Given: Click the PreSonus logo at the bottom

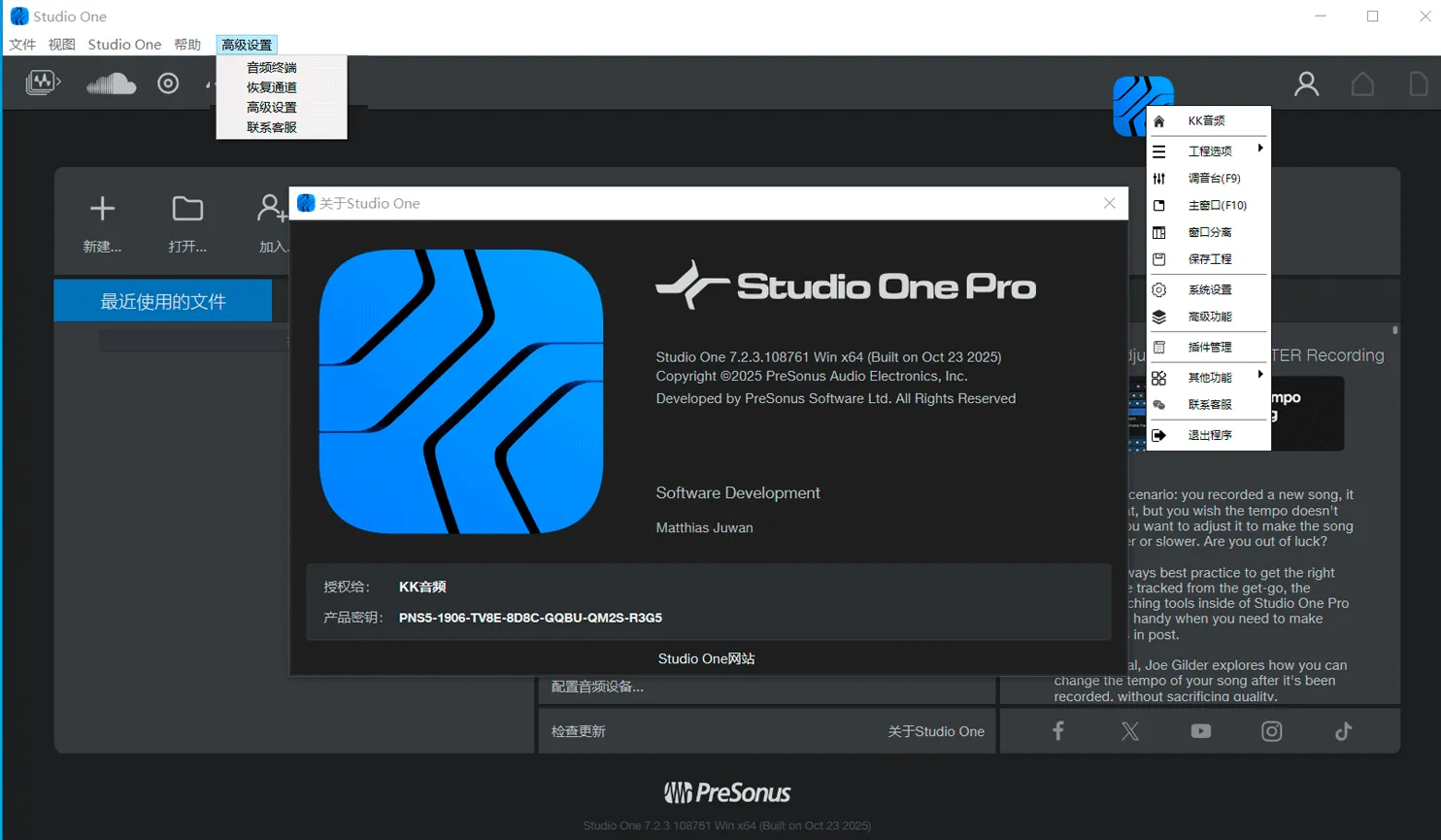Looking at the screenshot, I should coord(727,792).
